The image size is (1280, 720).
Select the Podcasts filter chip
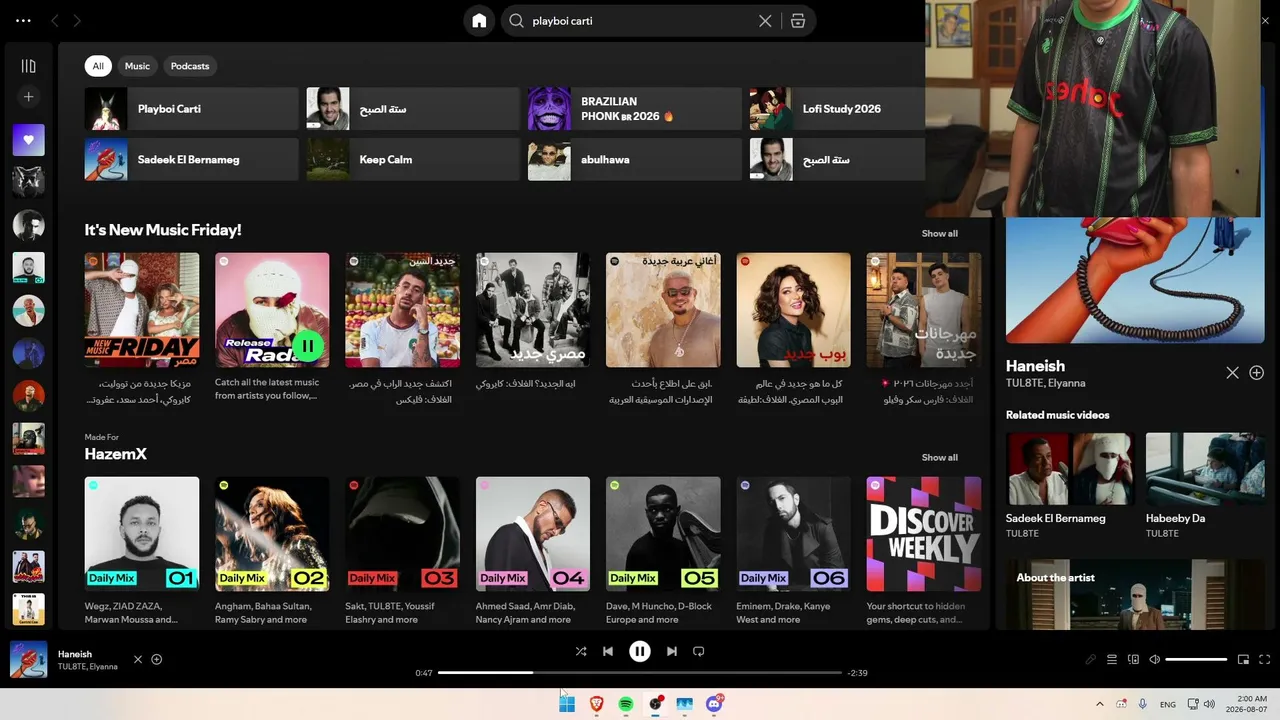pos(190,66)
